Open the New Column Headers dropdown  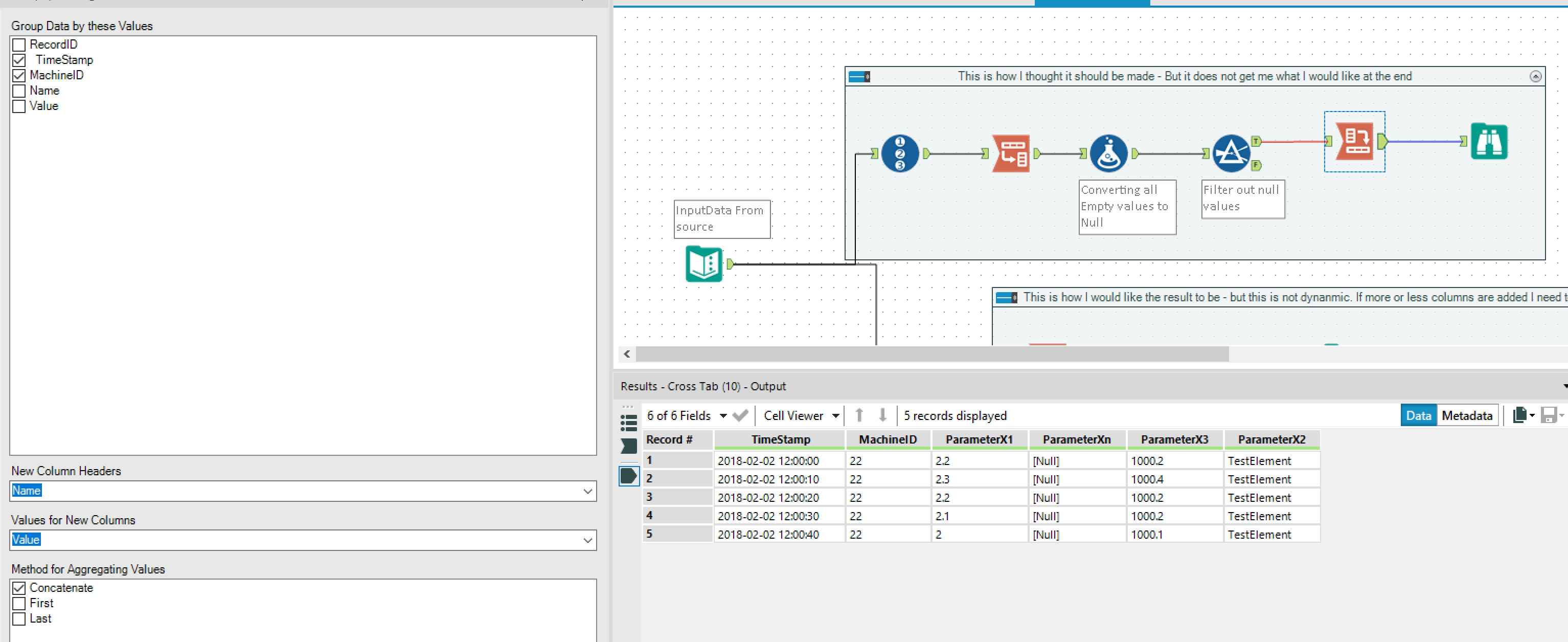[587, 491]
